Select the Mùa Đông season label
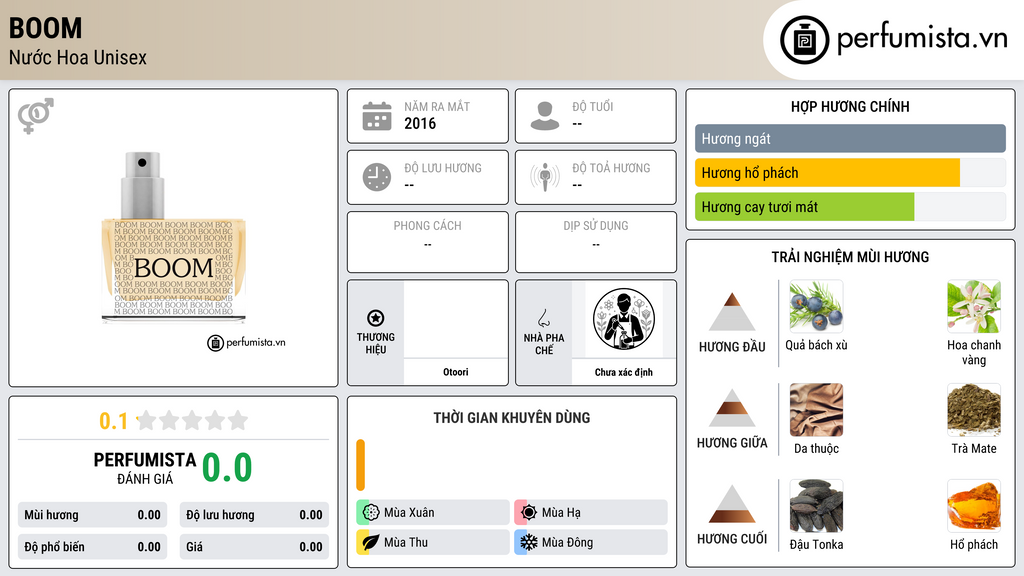Screen dimensions: 1024x576 click(x=568, y=542)
